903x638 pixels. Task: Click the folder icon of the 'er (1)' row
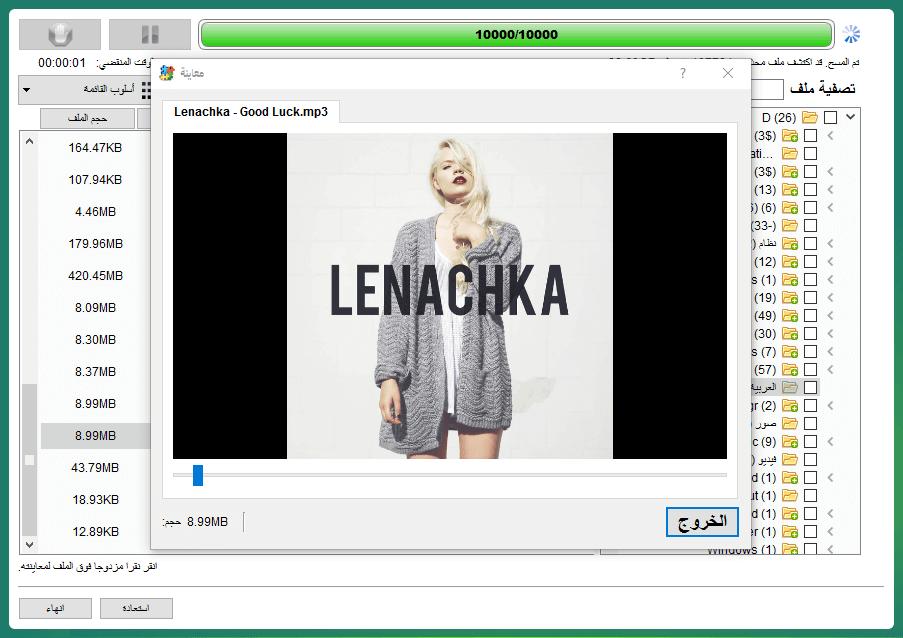coord(790,531)
